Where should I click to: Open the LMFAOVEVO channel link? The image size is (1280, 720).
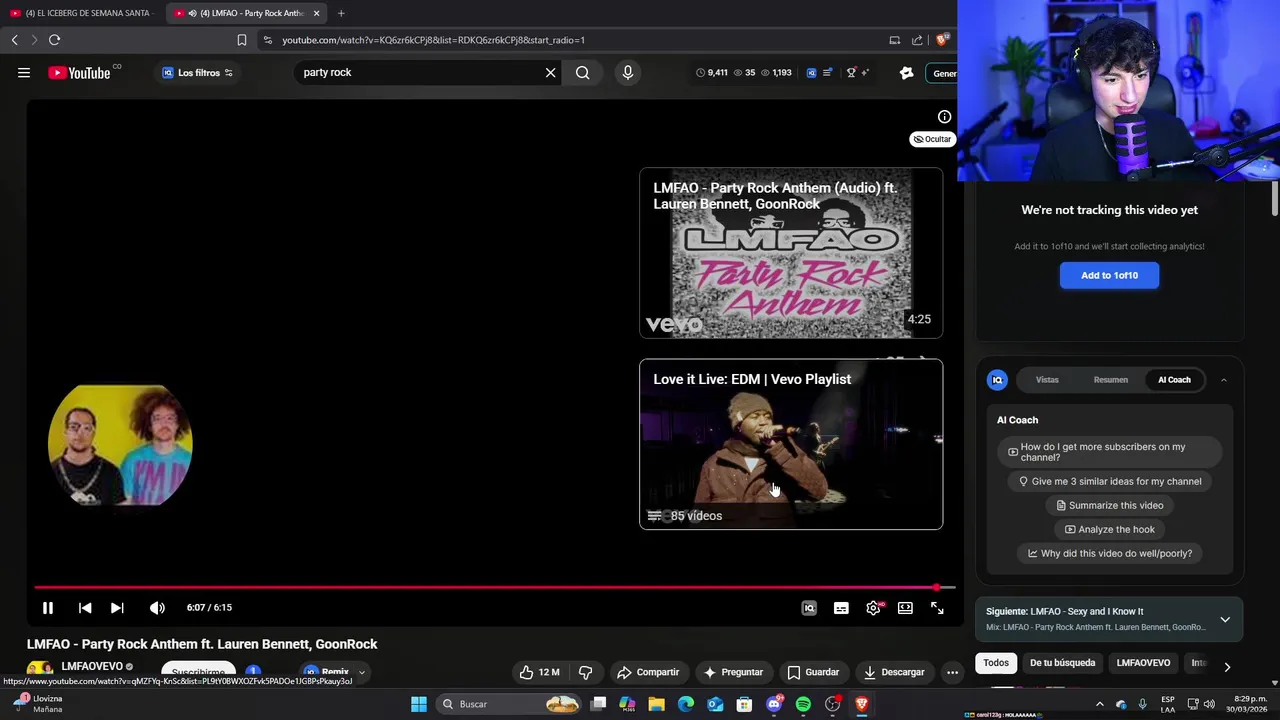click(92, 666)
